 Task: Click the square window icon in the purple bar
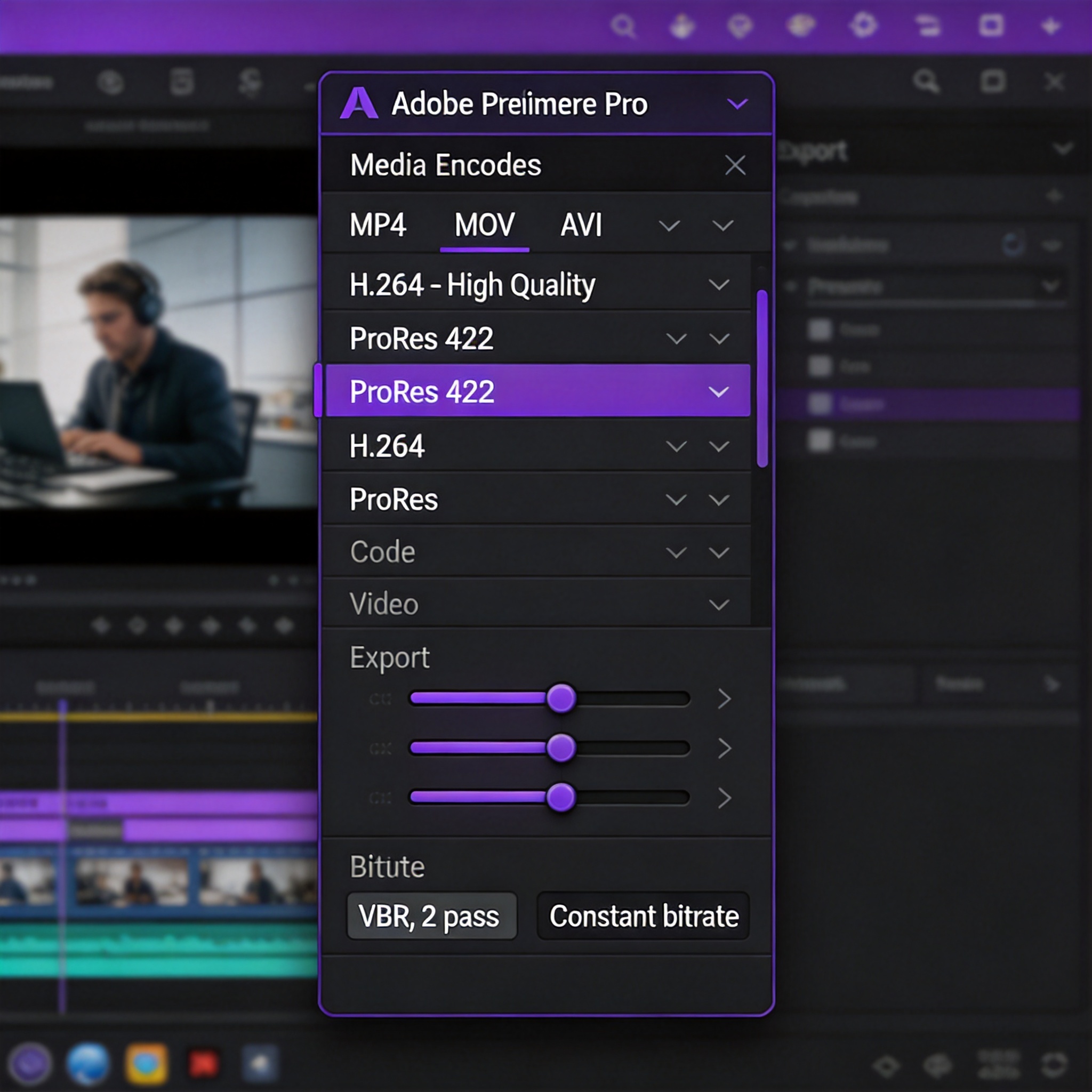[x=991, y=26]
